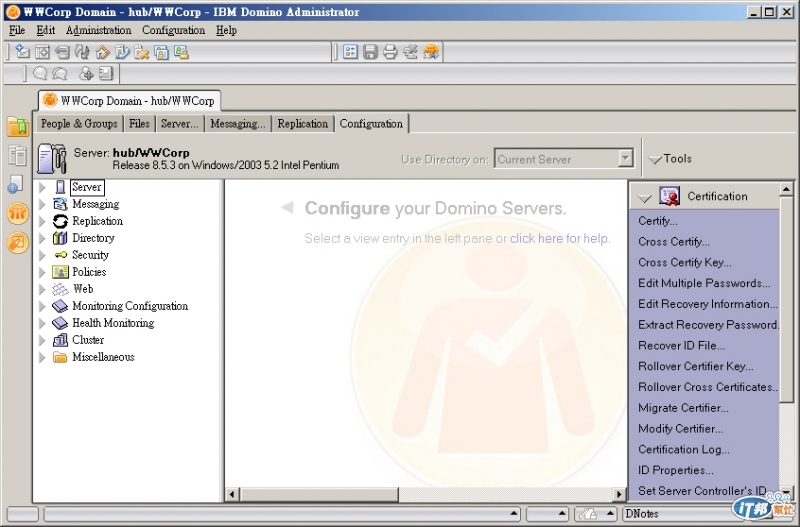
Task: Open the Help menu
Action: point(226,30)
